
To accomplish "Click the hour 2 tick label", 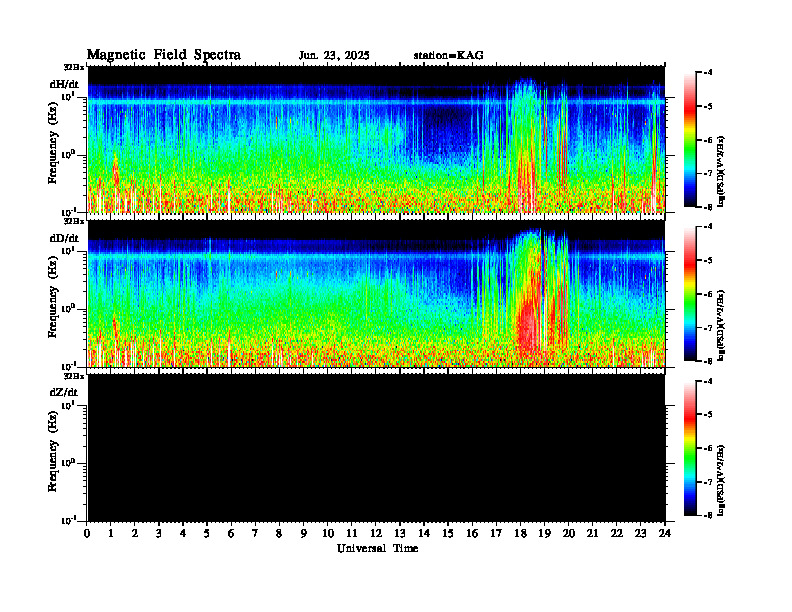I will tap(135, 533).
